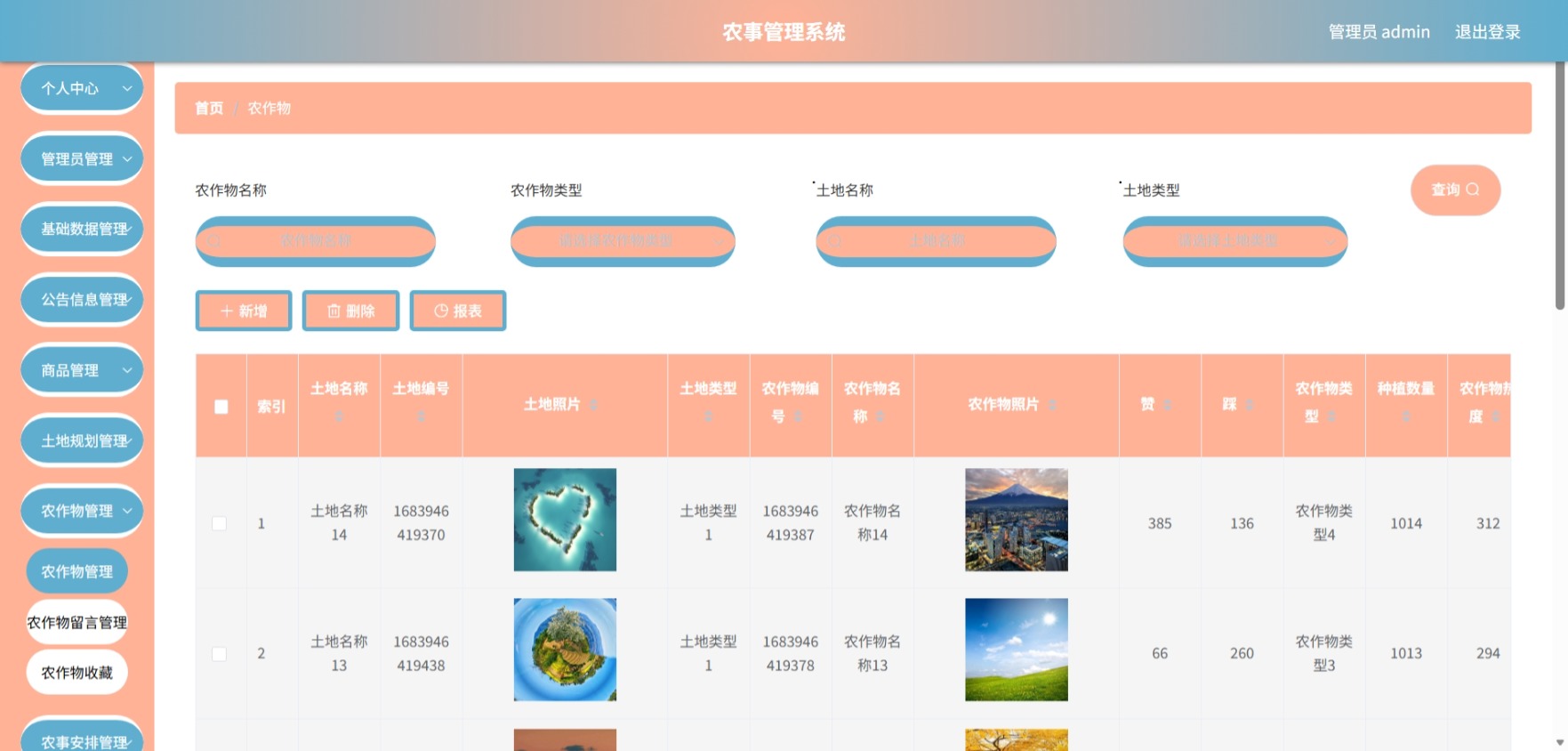Expand the 管理员管理 sidebar menu
Image resolution: width=1568 pixels, height=751 pixels.
(82, 158)
